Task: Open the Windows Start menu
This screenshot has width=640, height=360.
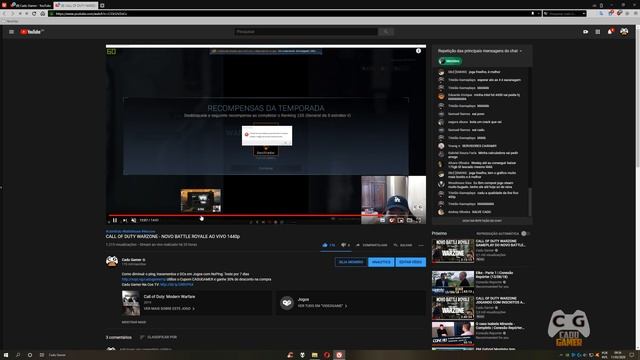Action: [x=6, y=355]
